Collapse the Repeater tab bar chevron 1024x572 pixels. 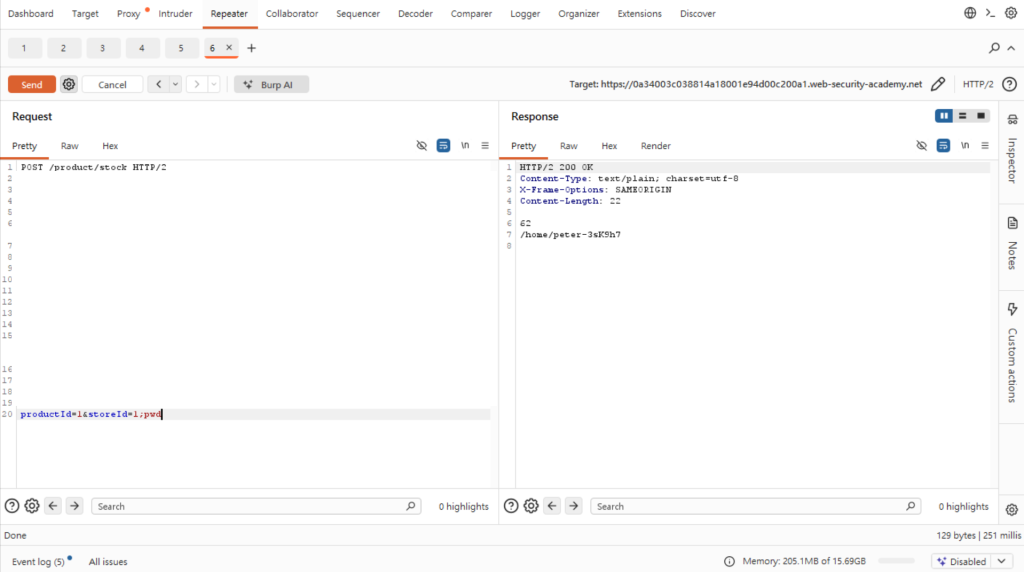pos(1011,48)
